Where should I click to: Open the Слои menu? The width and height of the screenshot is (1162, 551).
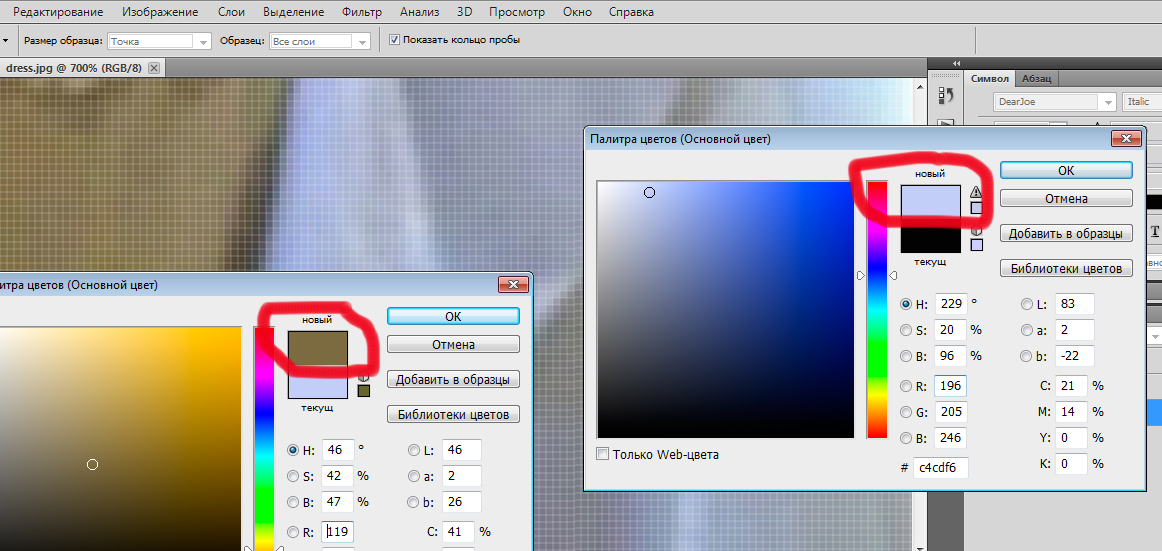[232, 12]
